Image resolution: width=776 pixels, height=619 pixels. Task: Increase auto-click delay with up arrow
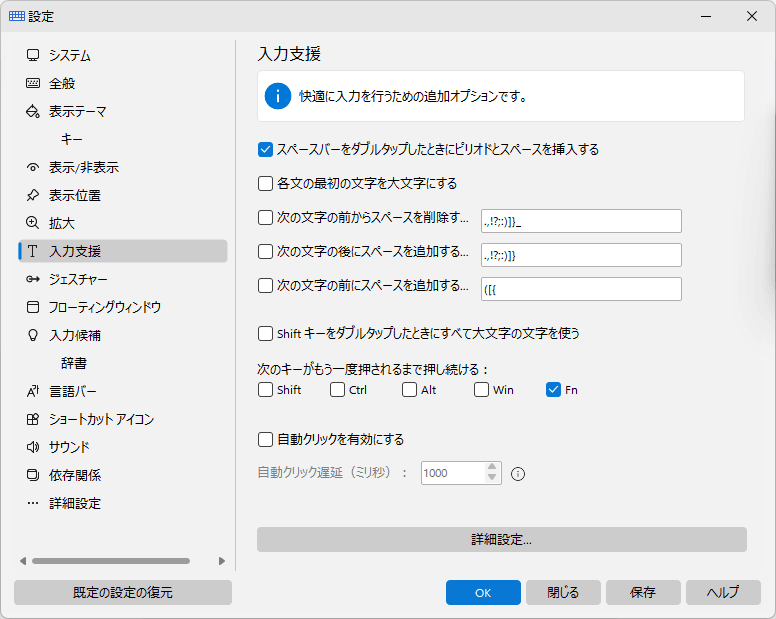point(491,467)
